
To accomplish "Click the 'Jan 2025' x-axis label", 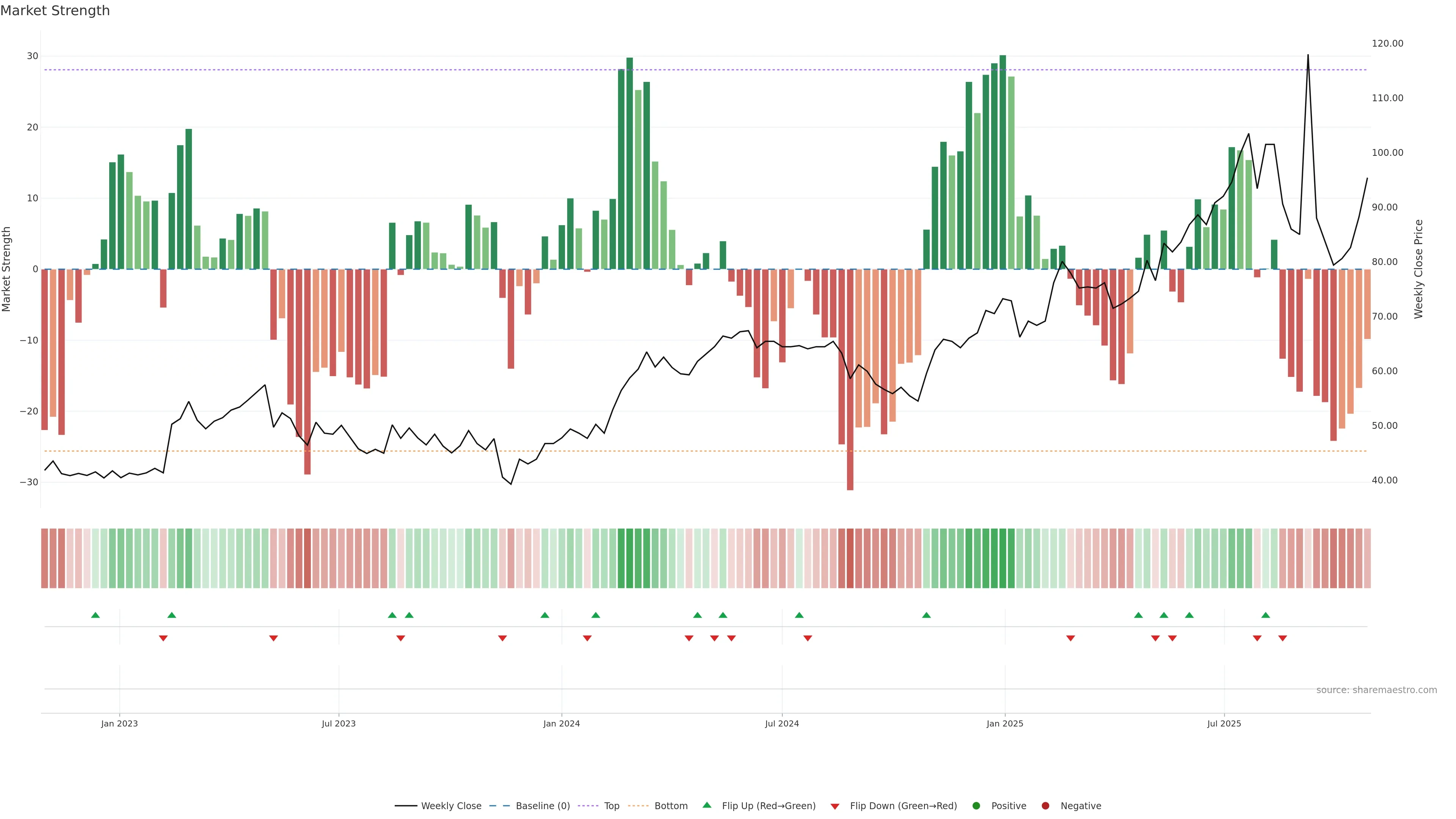I will click(1004, 723).
